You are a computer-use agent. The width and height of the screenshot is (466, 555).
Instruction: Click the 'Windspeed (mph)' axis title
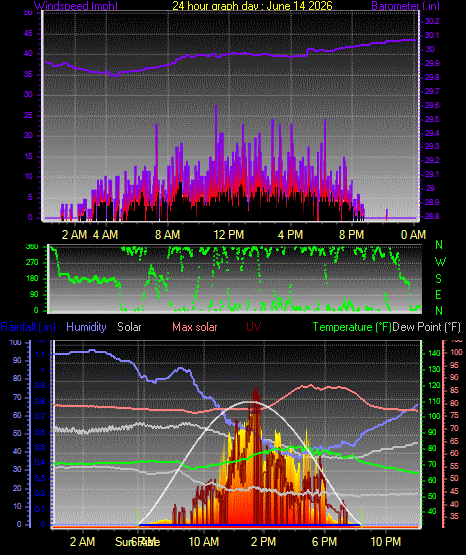76,6
